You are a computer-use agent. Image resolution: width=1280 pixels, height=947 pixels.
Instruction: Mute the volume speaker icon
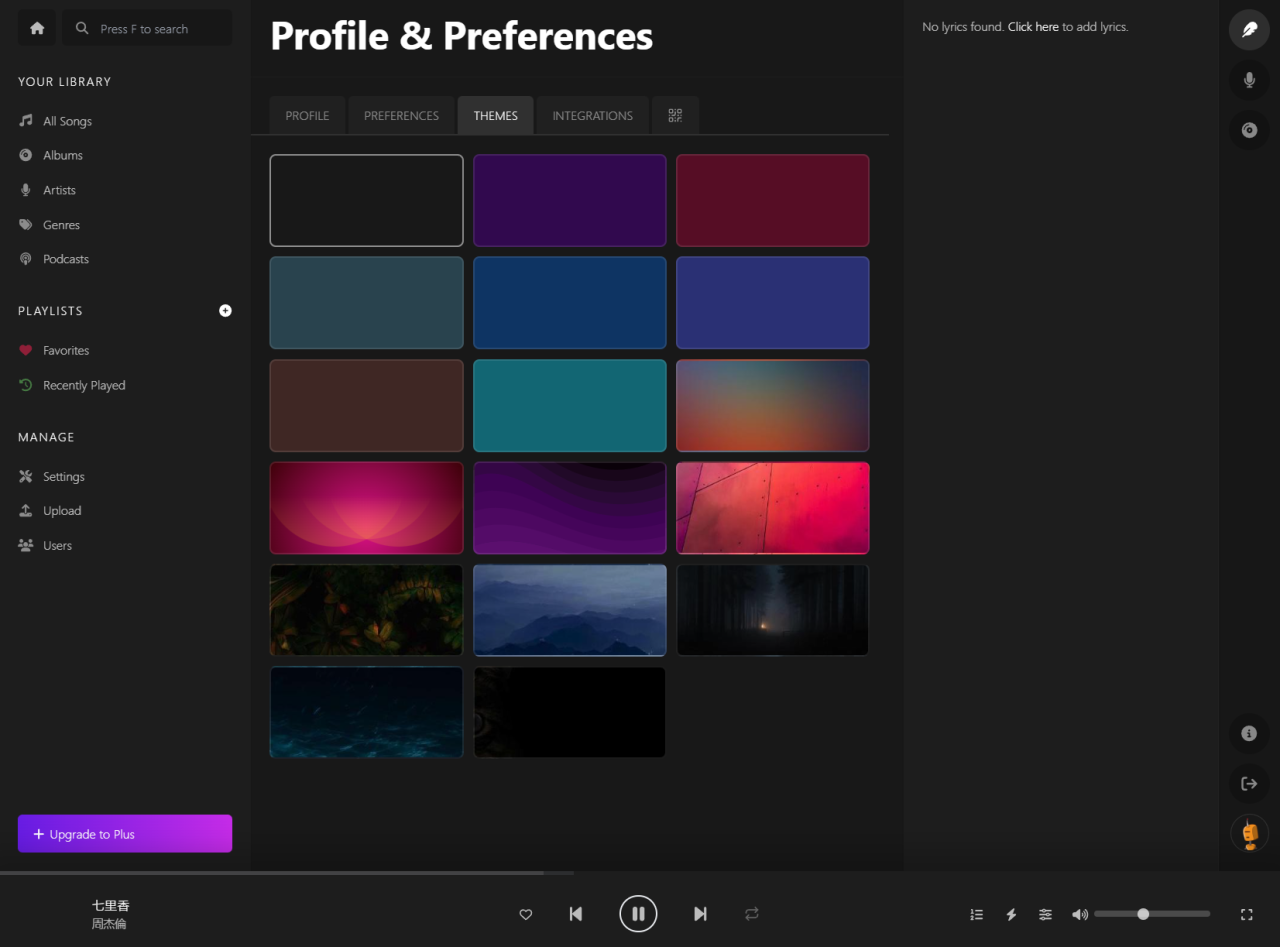pos(1079,914)
